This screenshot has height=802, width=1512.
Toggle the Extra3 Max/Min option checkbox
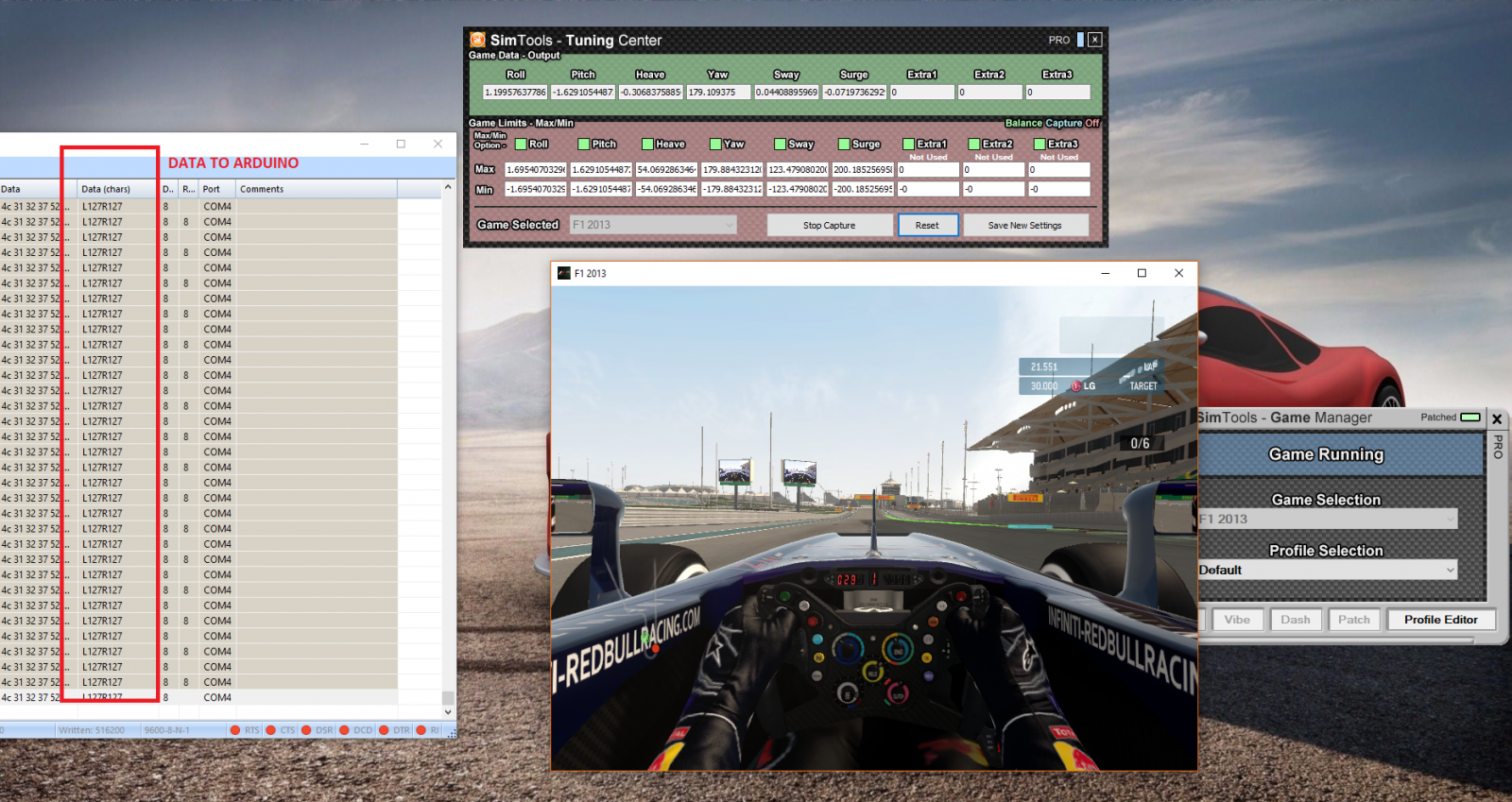pos(1039,145)
